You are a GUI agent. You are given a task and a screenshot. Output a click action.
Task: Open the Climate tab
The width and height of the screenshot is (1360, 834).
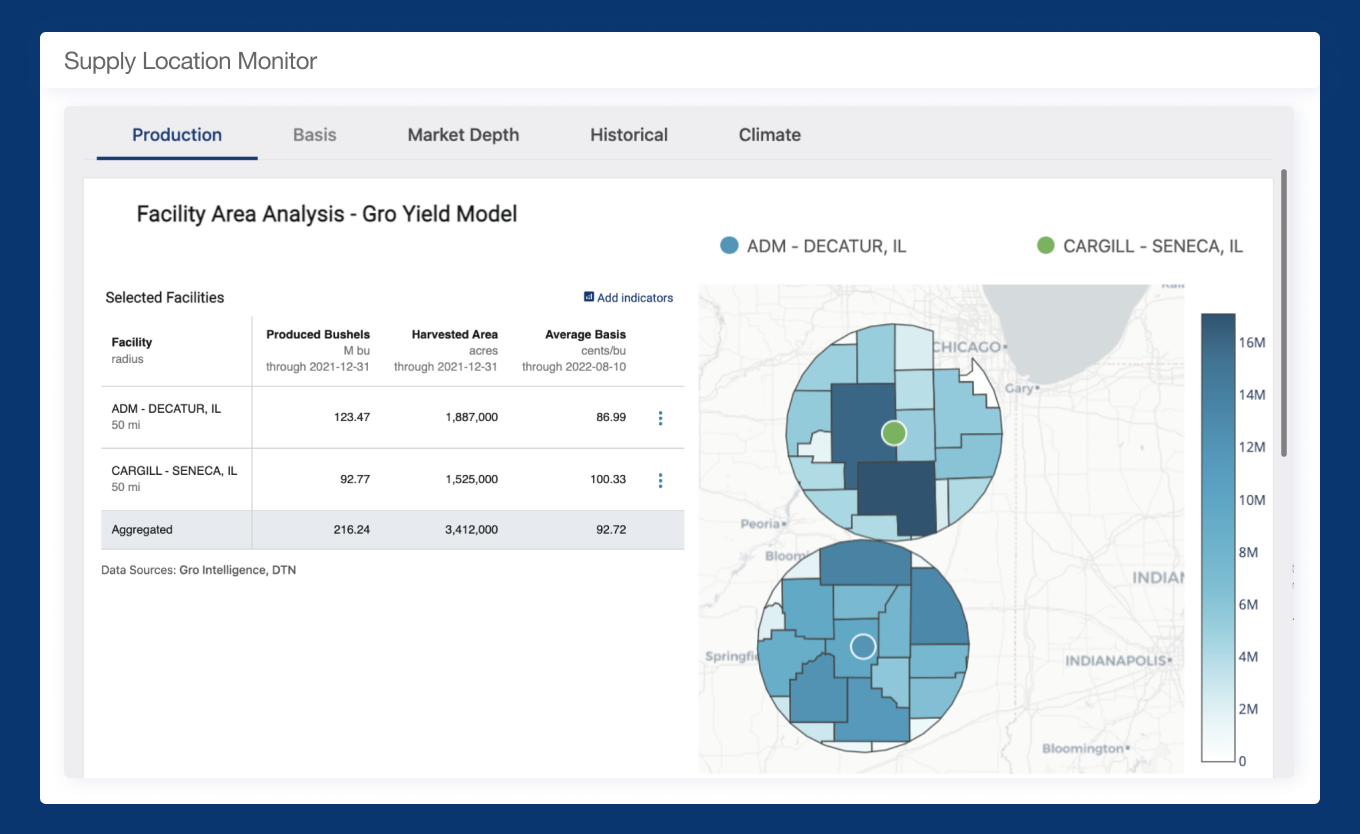[770, 135]
